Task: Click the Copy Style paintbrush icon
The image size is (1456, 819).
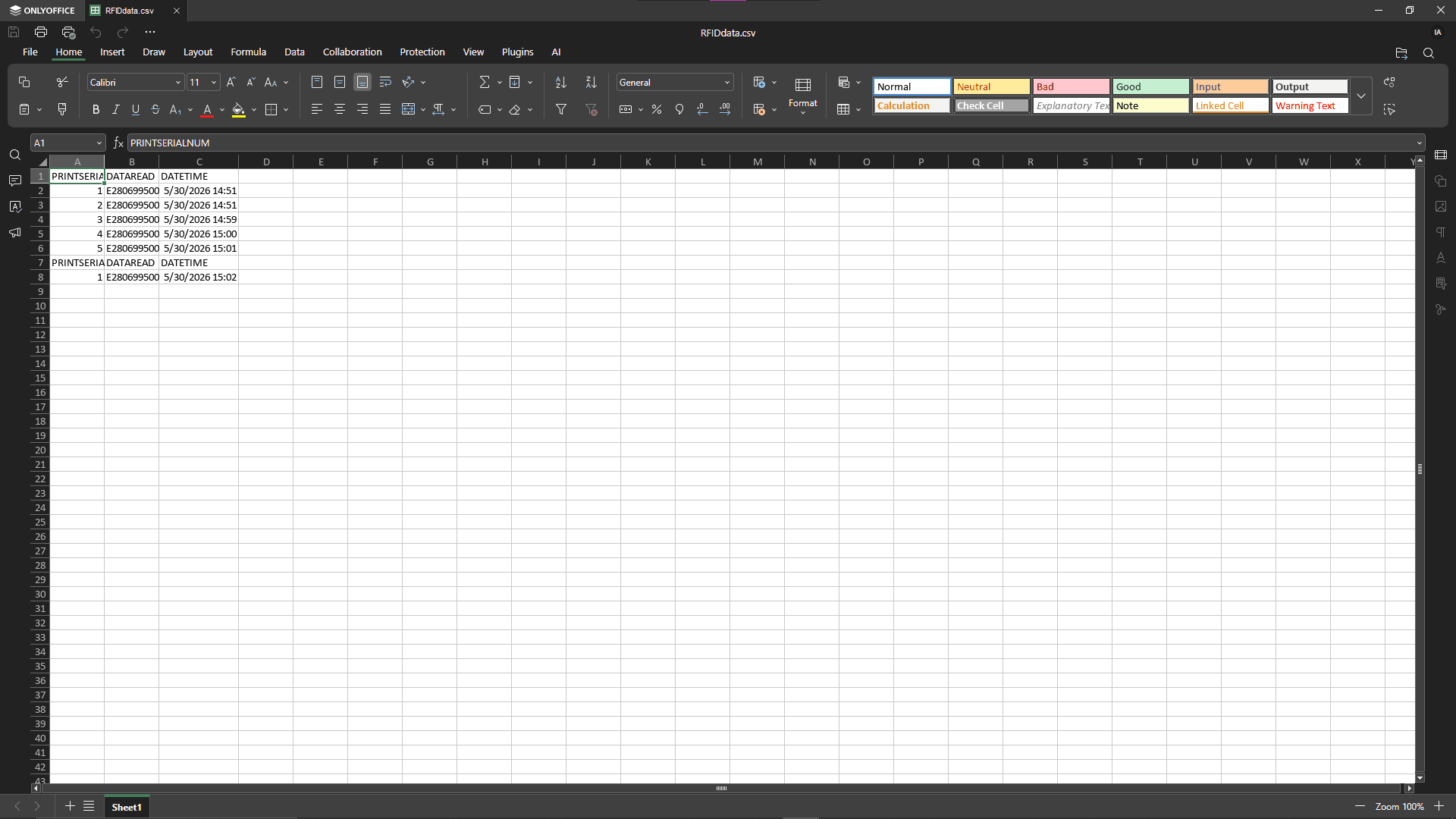Action: click(62, 109)
